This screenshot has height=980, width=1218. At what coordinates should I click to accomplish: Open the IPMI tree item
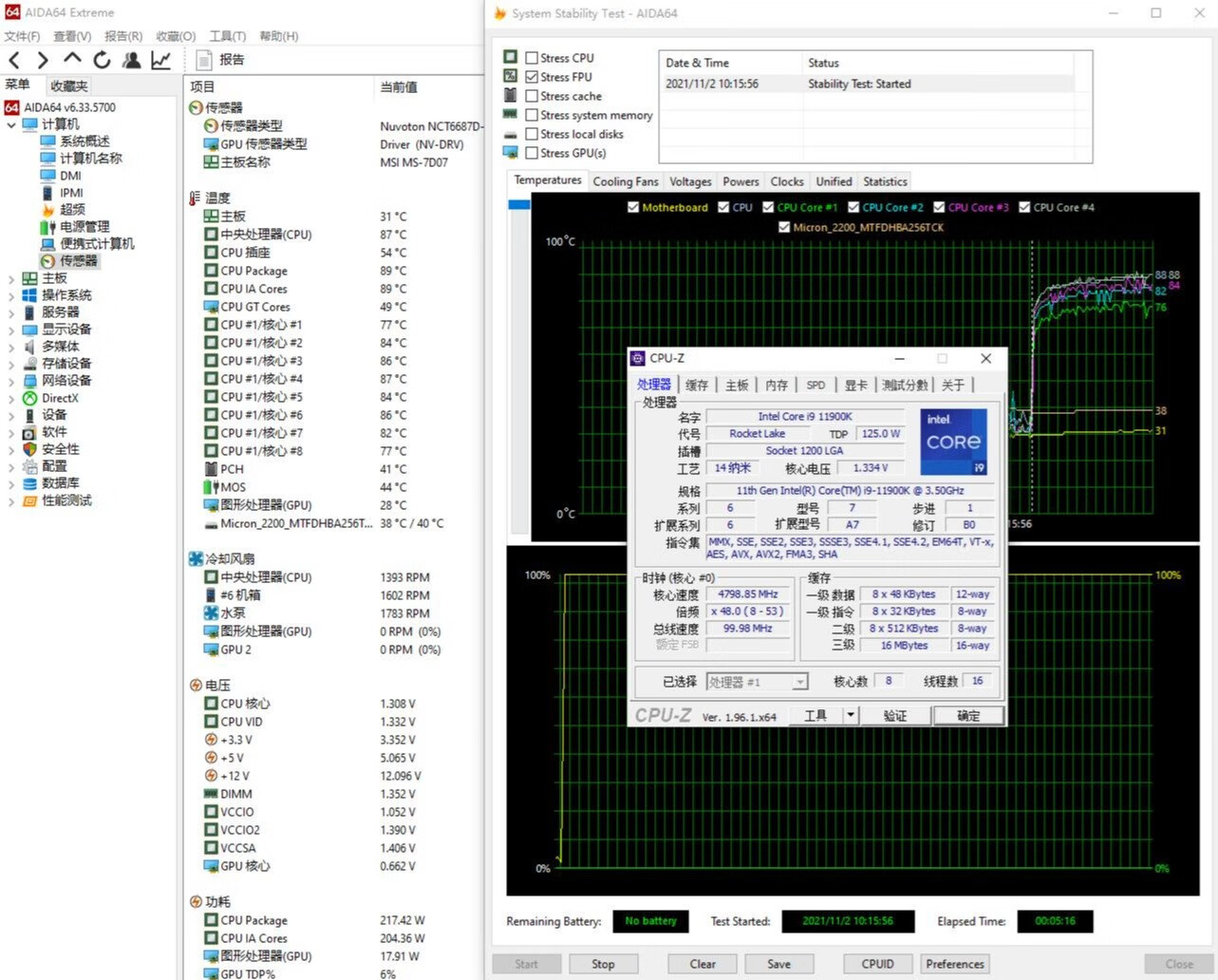pyautogui.click(x=72, y=193)
